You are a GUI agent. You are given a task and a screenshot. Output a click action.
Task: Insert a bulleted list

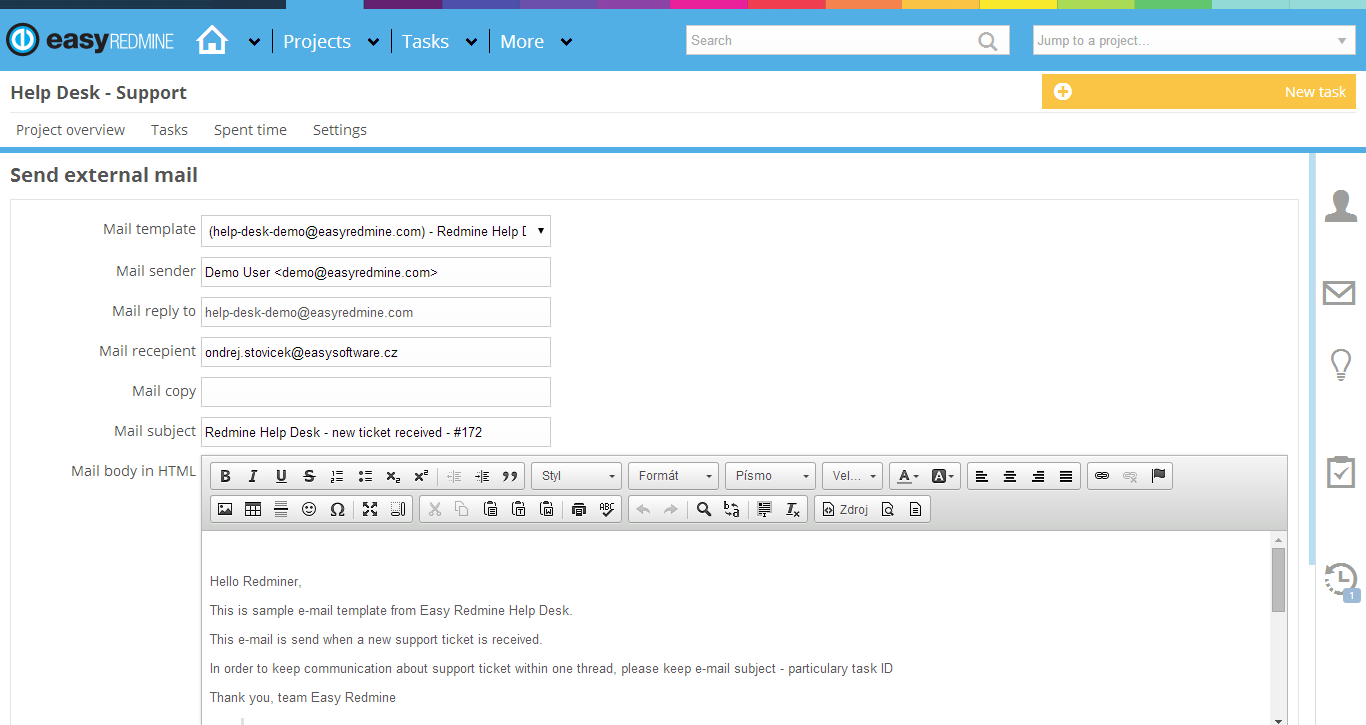365,476
